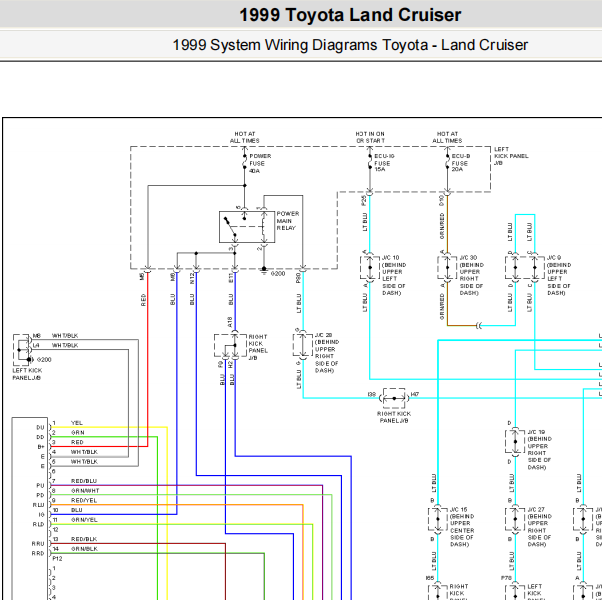Click the POWER FUSE 40A label
Screen dimensions: 602x600
click(x=260, y=163)
